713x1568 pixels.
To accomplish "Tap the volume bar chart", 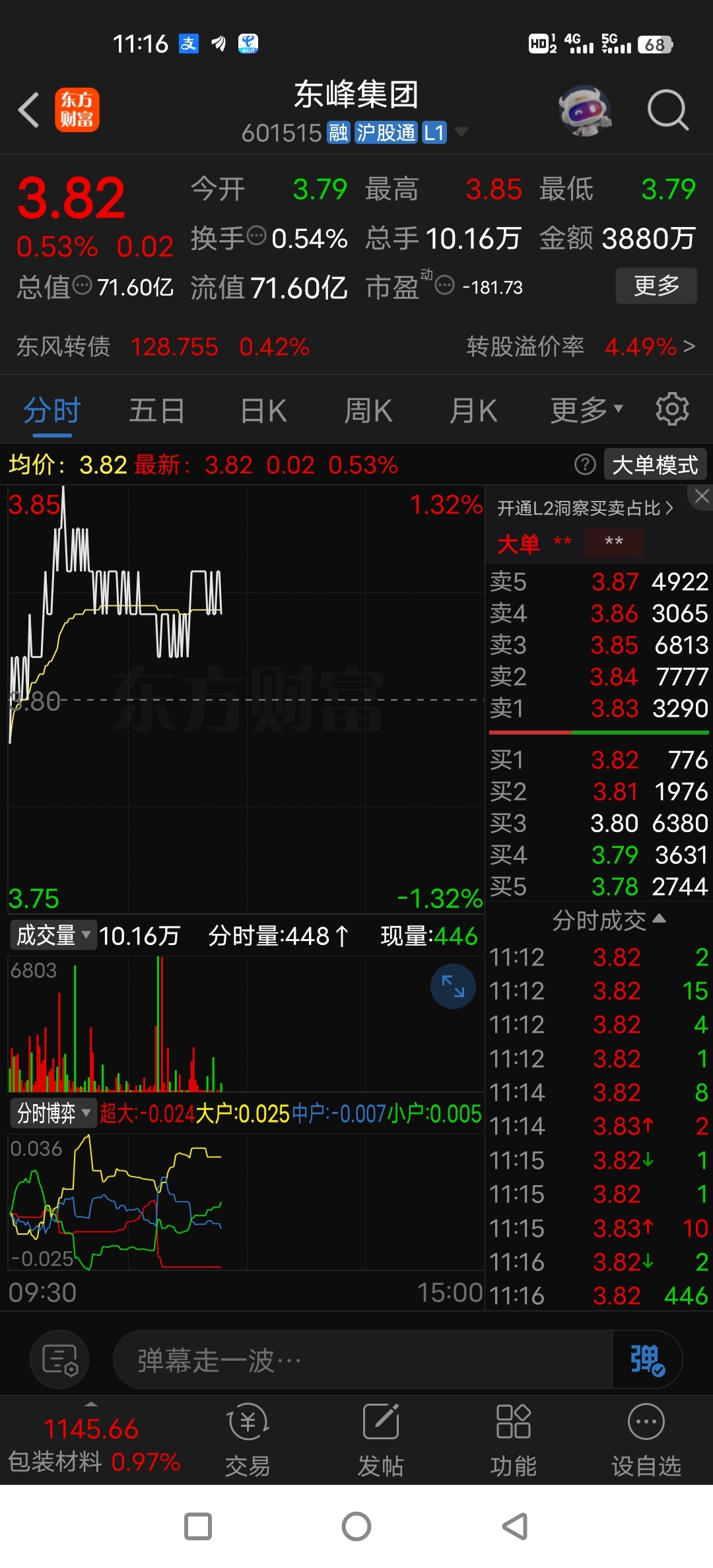I will (246, 1024).
